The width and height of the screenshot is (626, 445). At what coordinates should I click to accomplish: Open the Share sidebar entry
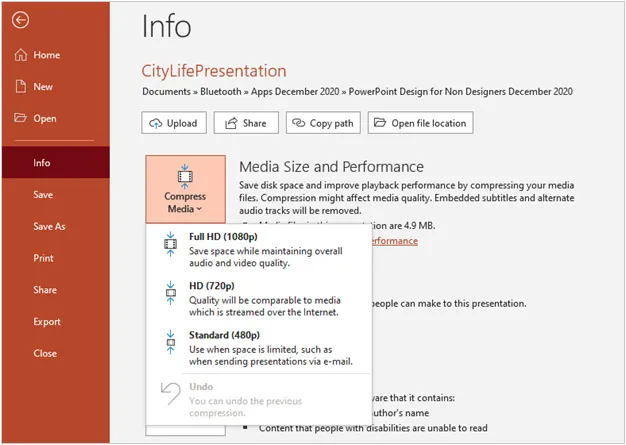tap(56, 290)
